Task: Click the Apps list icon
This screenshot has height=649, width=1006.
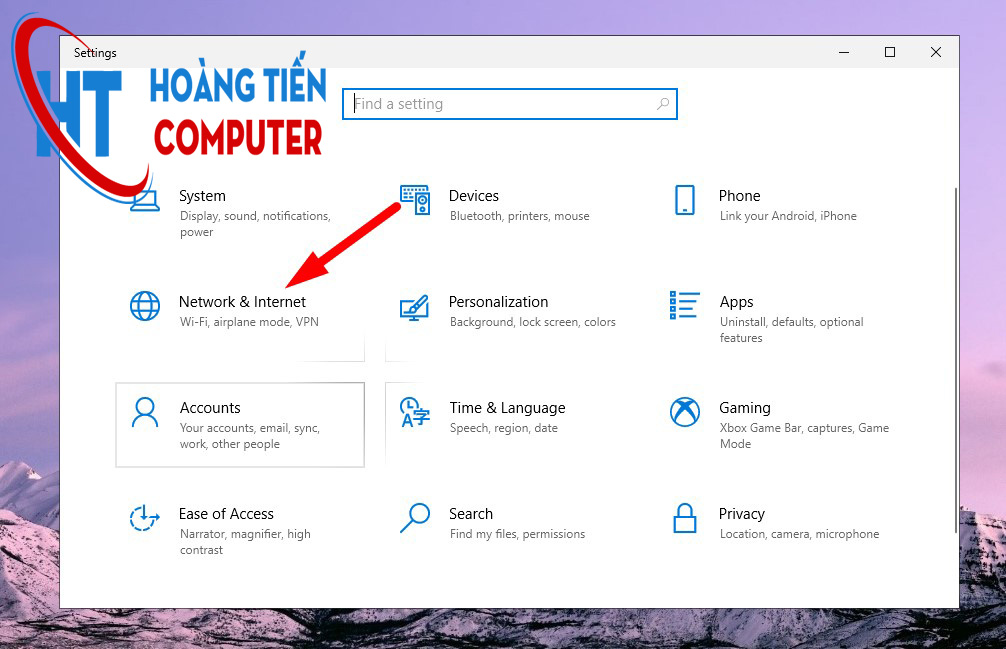Action: (x=685, y=306)
